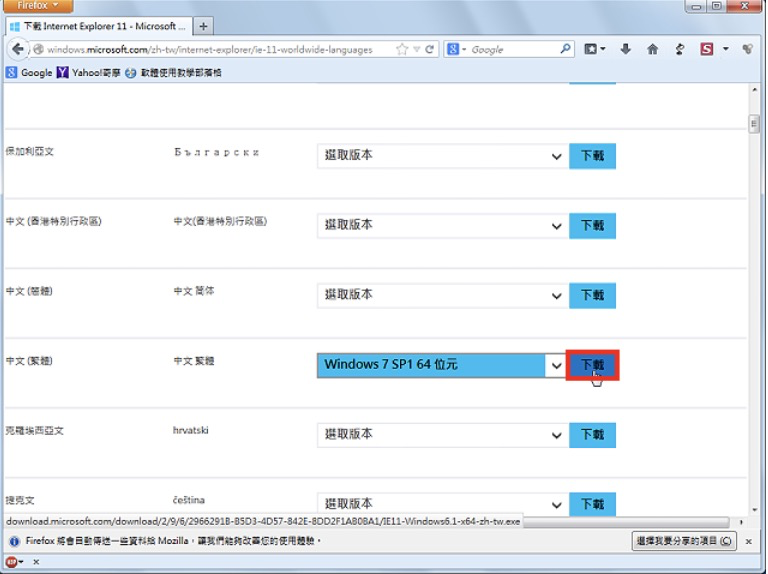Dismiss the Firefox notification bar
This screenshot has height=574, width=768.
748,541
